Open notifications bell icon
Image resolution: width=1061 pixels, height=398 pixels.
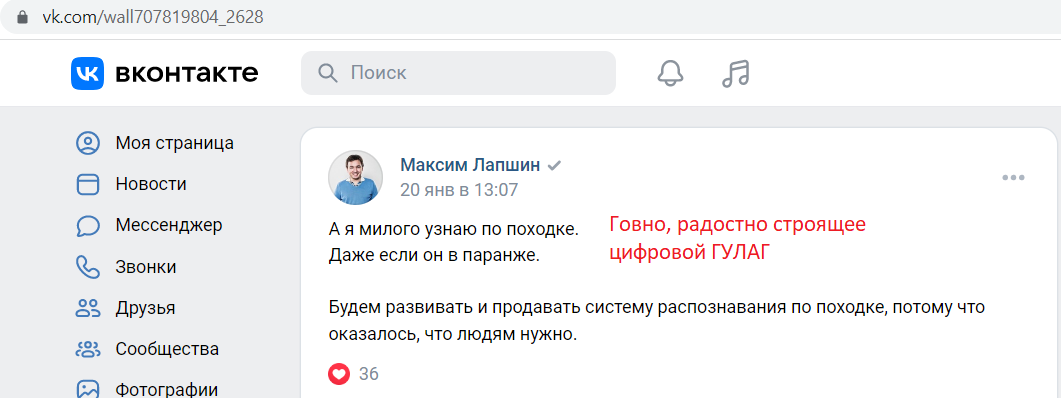pos(670,73)
